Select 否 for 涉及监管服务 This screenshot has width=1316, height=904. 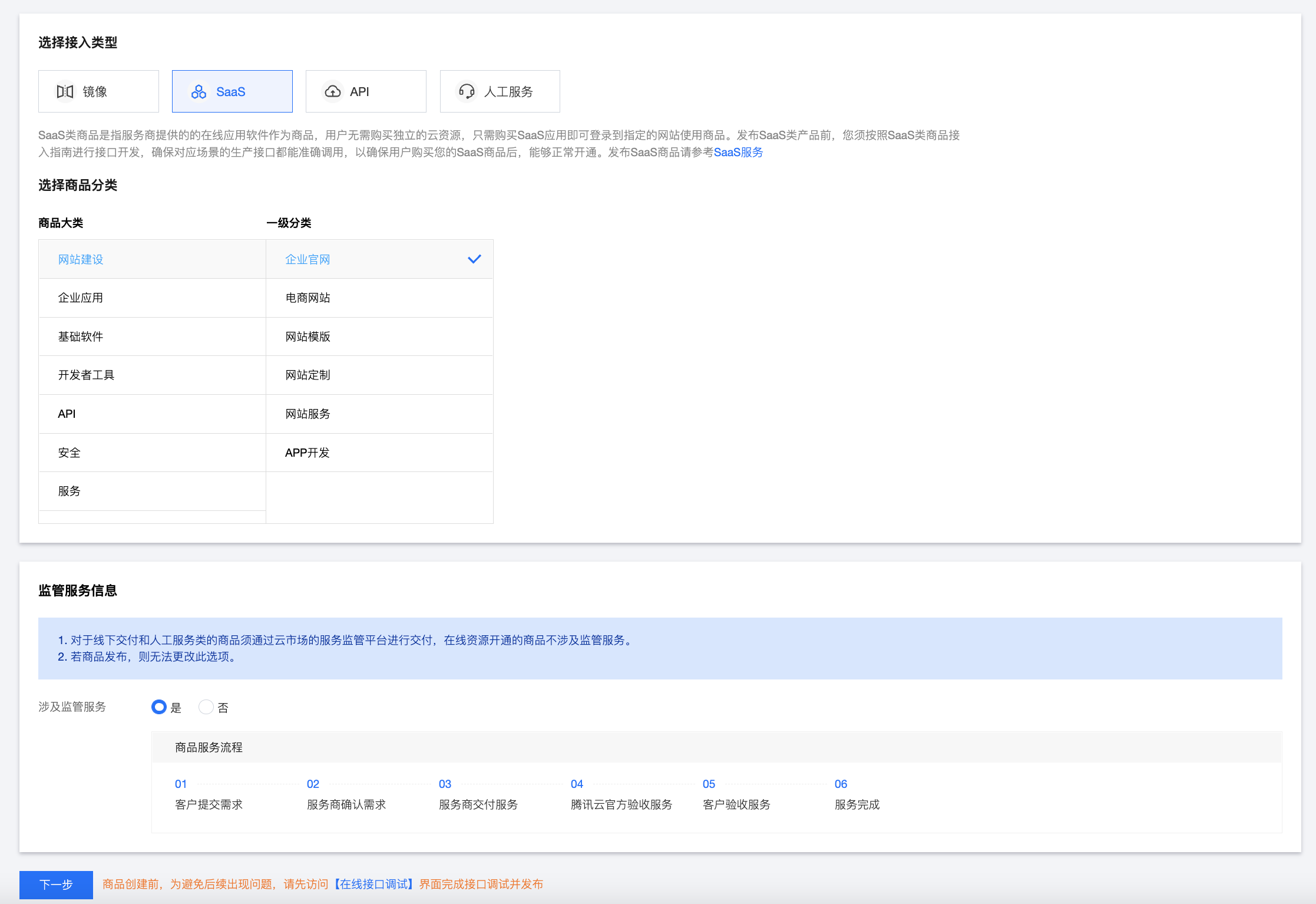pos(206,707)
